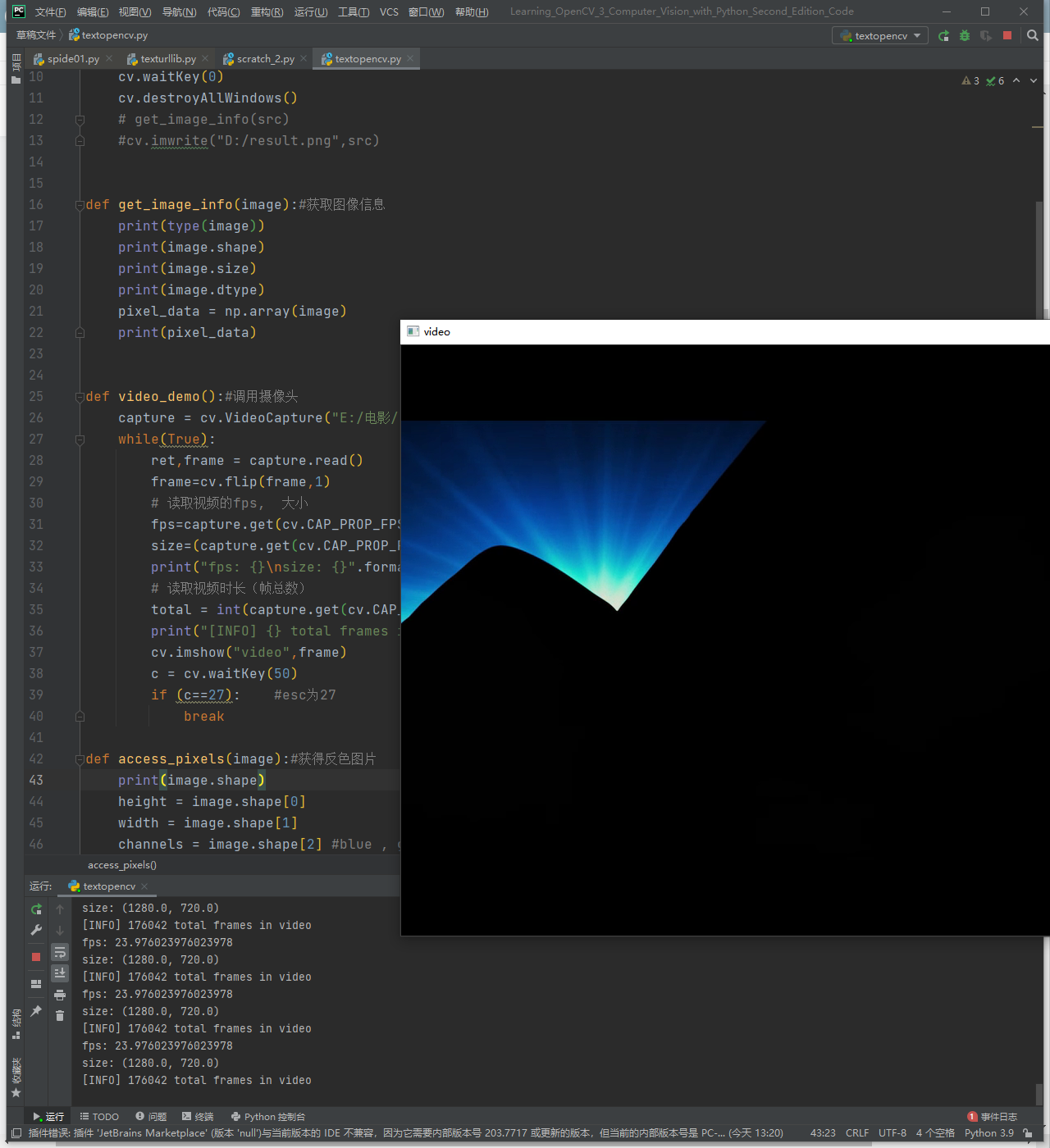Collapse get_image_info function fold marker at line 16
Image resolution: width=1050 pixels, height=1148 pixels.
[x=80, y=205]
